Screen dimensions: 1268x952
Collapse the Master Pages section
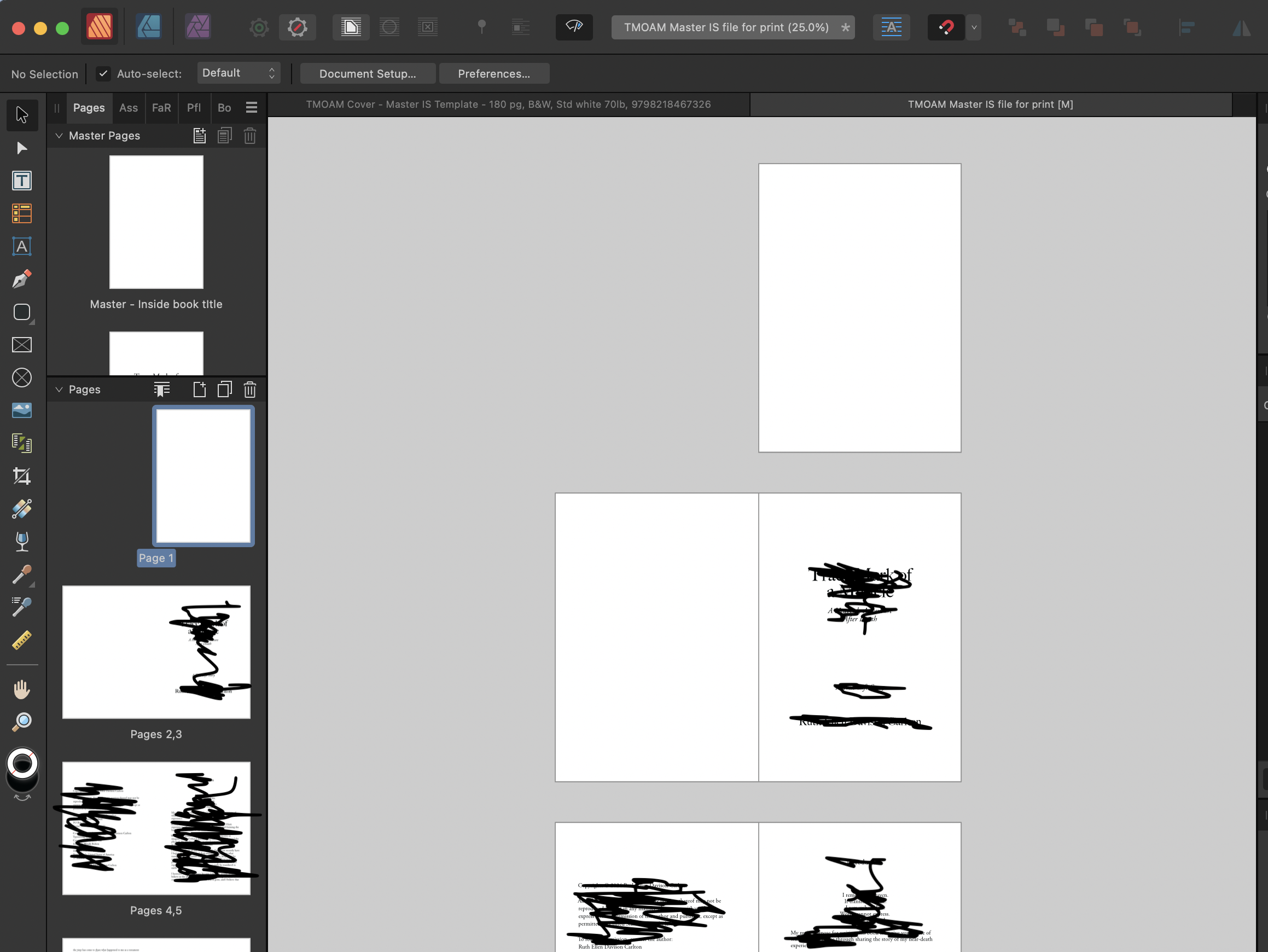(x=59, y=136)
